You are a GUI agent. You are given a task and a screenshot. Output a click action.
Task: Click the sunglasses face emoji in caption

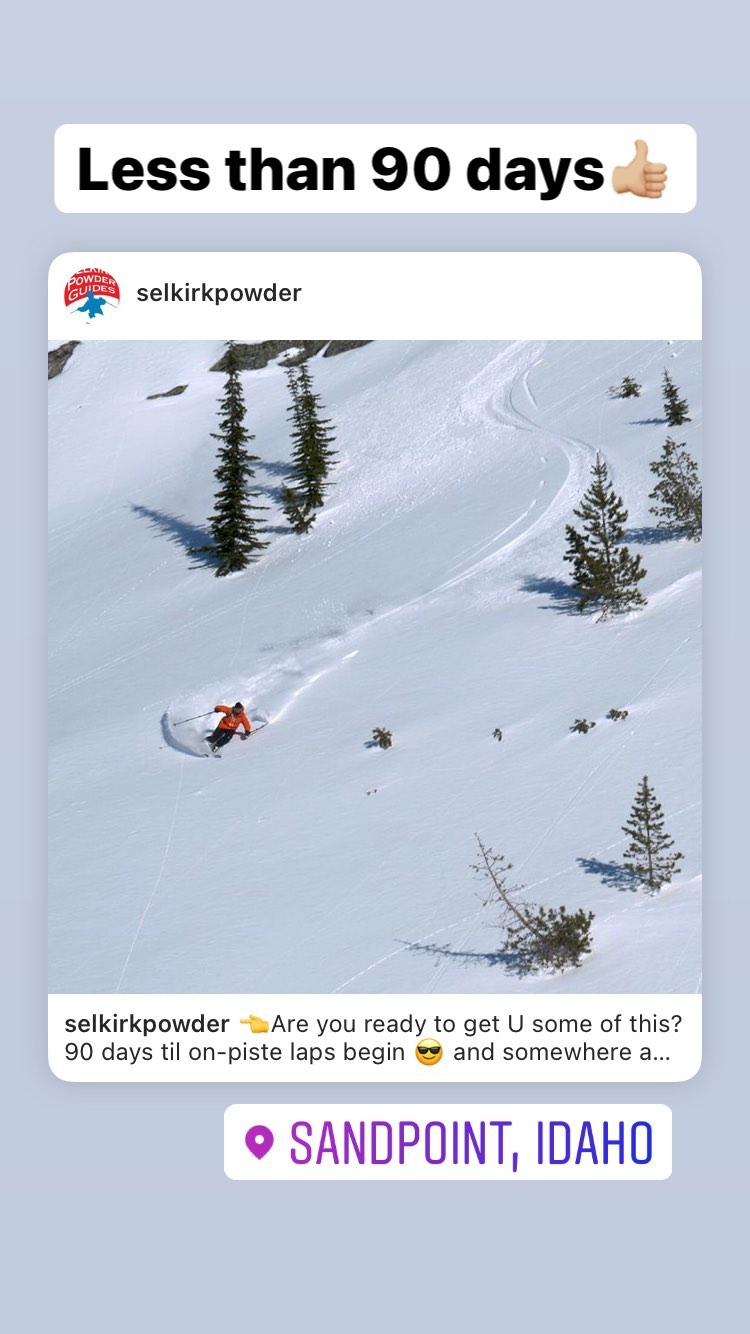tap(428, 1053)
